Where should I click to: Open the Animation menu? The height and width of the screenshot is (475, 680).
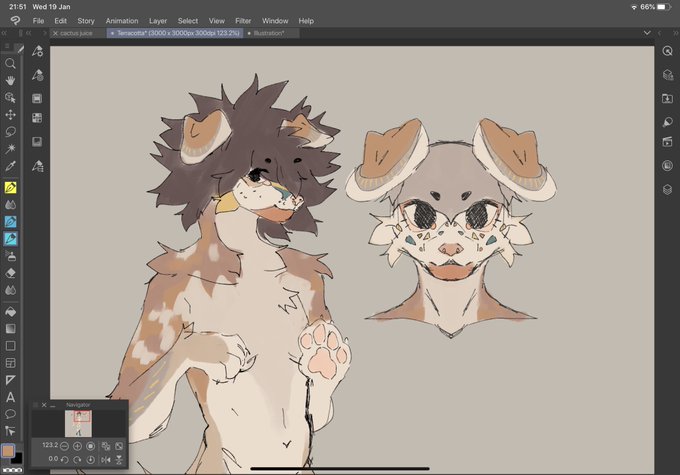122,21
